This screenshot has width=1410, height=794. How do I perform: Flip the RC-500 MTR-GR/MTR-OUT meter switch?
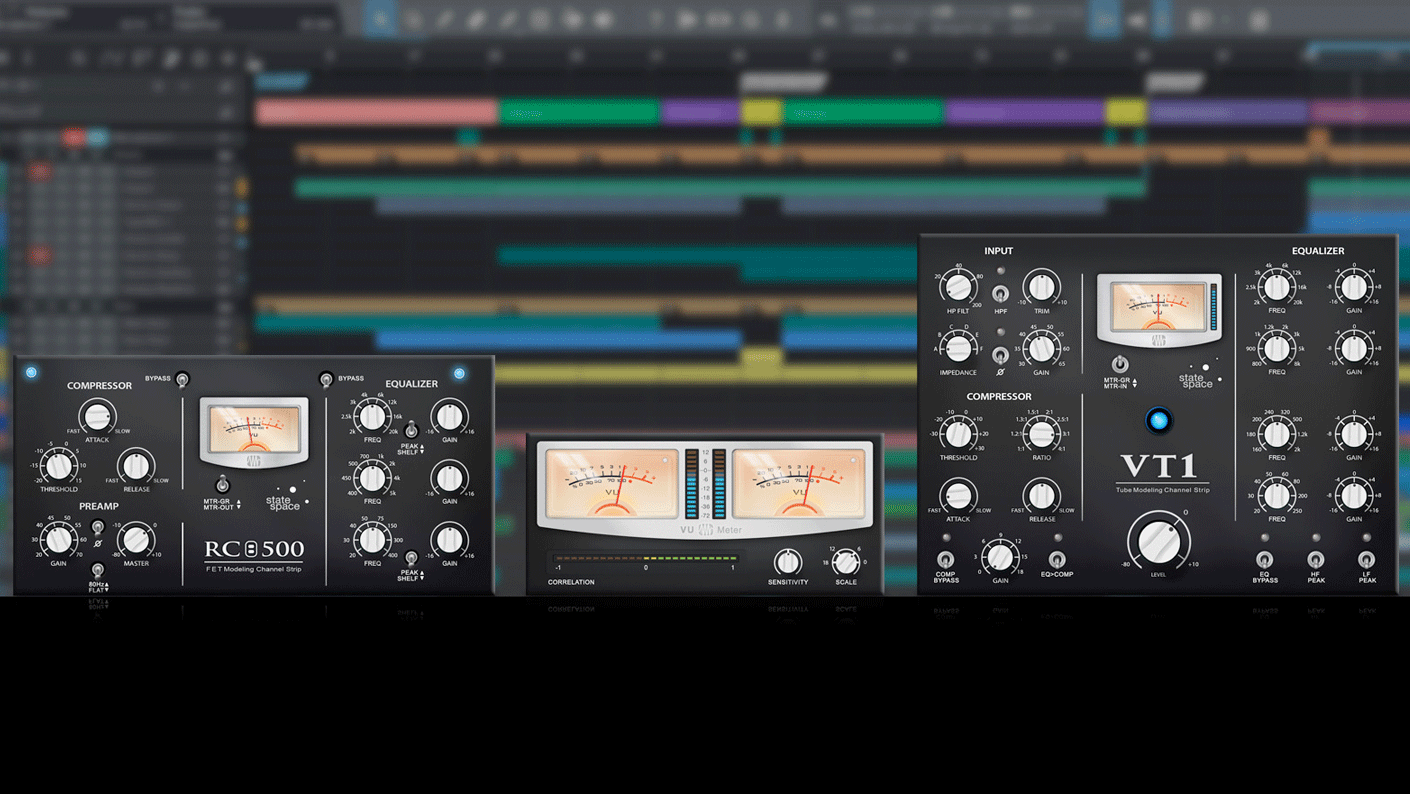coord(222,485)
